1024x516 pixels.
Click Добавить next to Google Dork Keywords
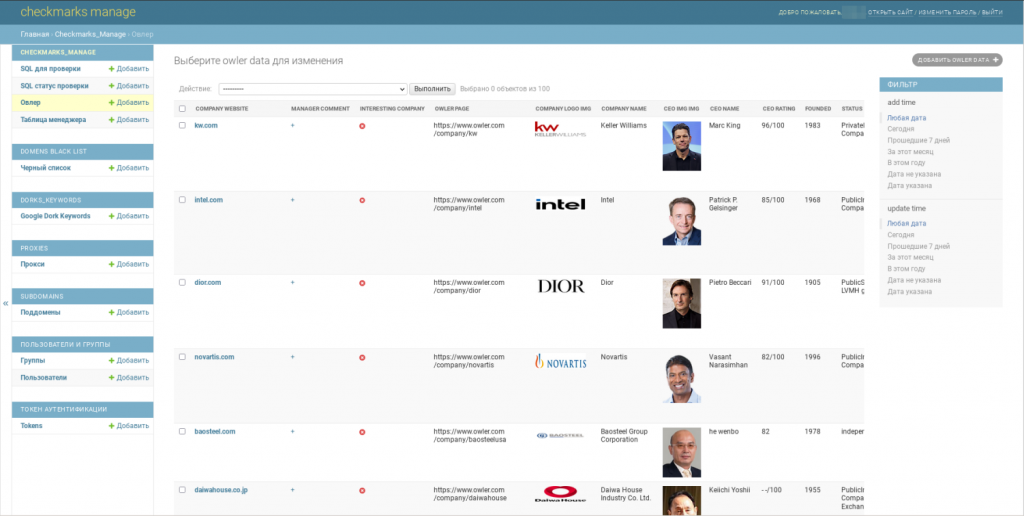tap(129, 216)
